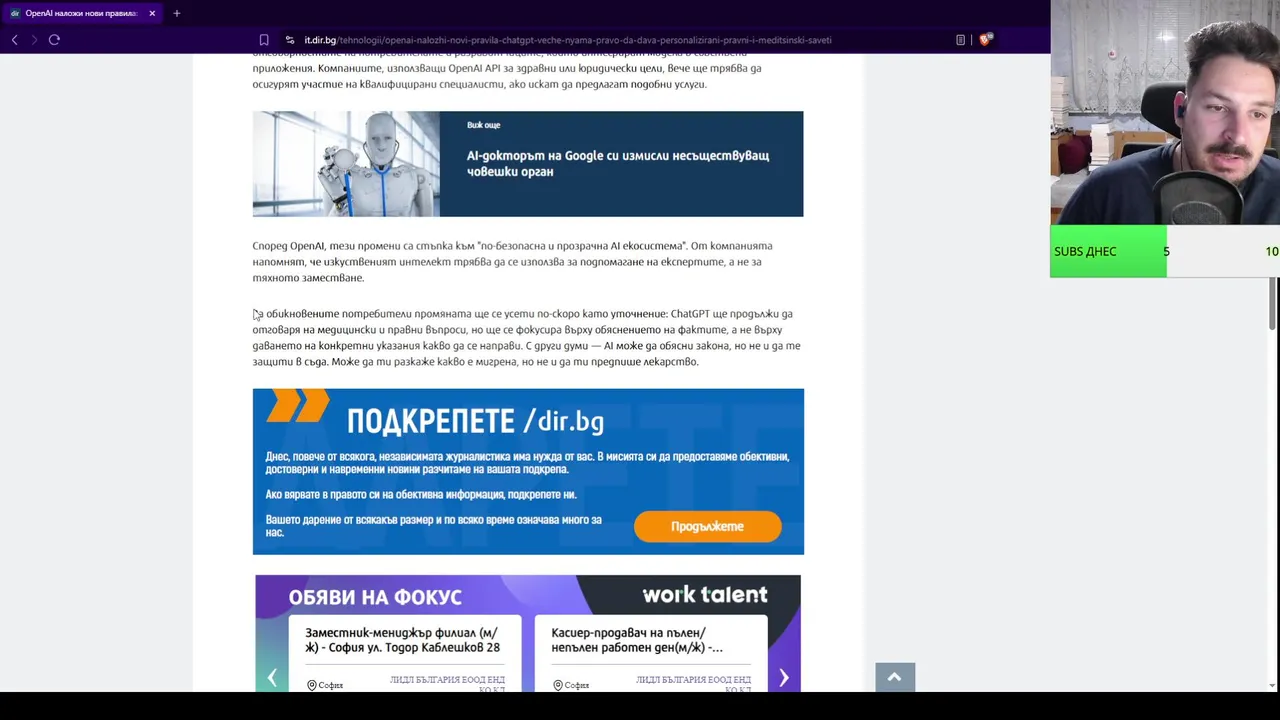Screen dimensions: 1280x720
Task: Close the OpenAI article tab
Action: [152, 13]
